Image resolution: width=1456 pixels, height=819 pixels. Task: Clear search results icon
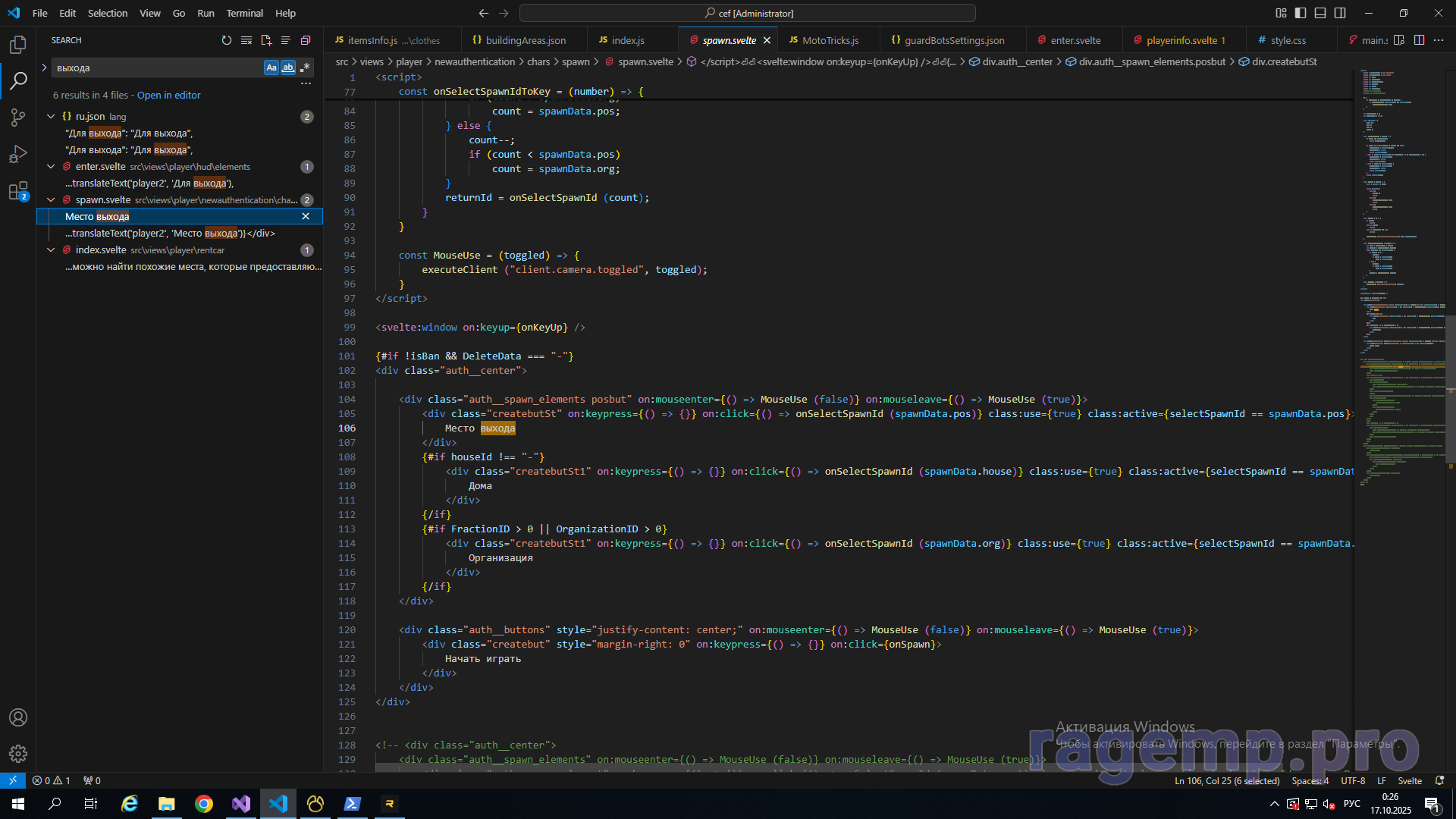pyautogui.click(x=246, y=40)
